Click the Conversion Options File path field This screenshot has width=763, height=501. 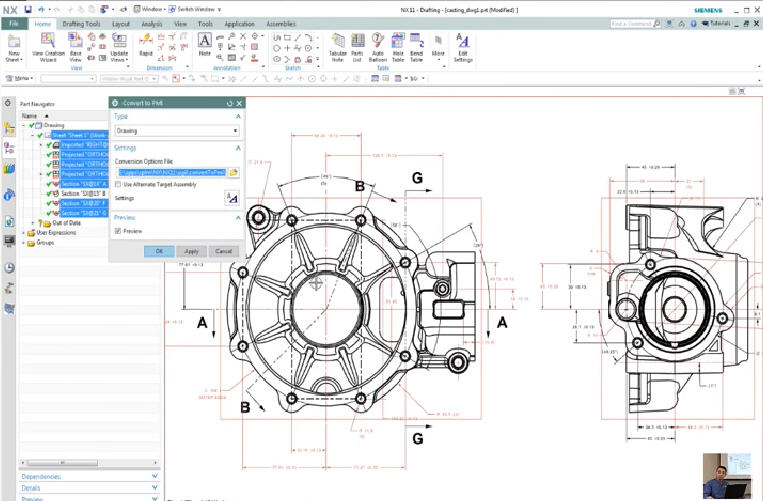pyautogui.click(x=172, y=173)
